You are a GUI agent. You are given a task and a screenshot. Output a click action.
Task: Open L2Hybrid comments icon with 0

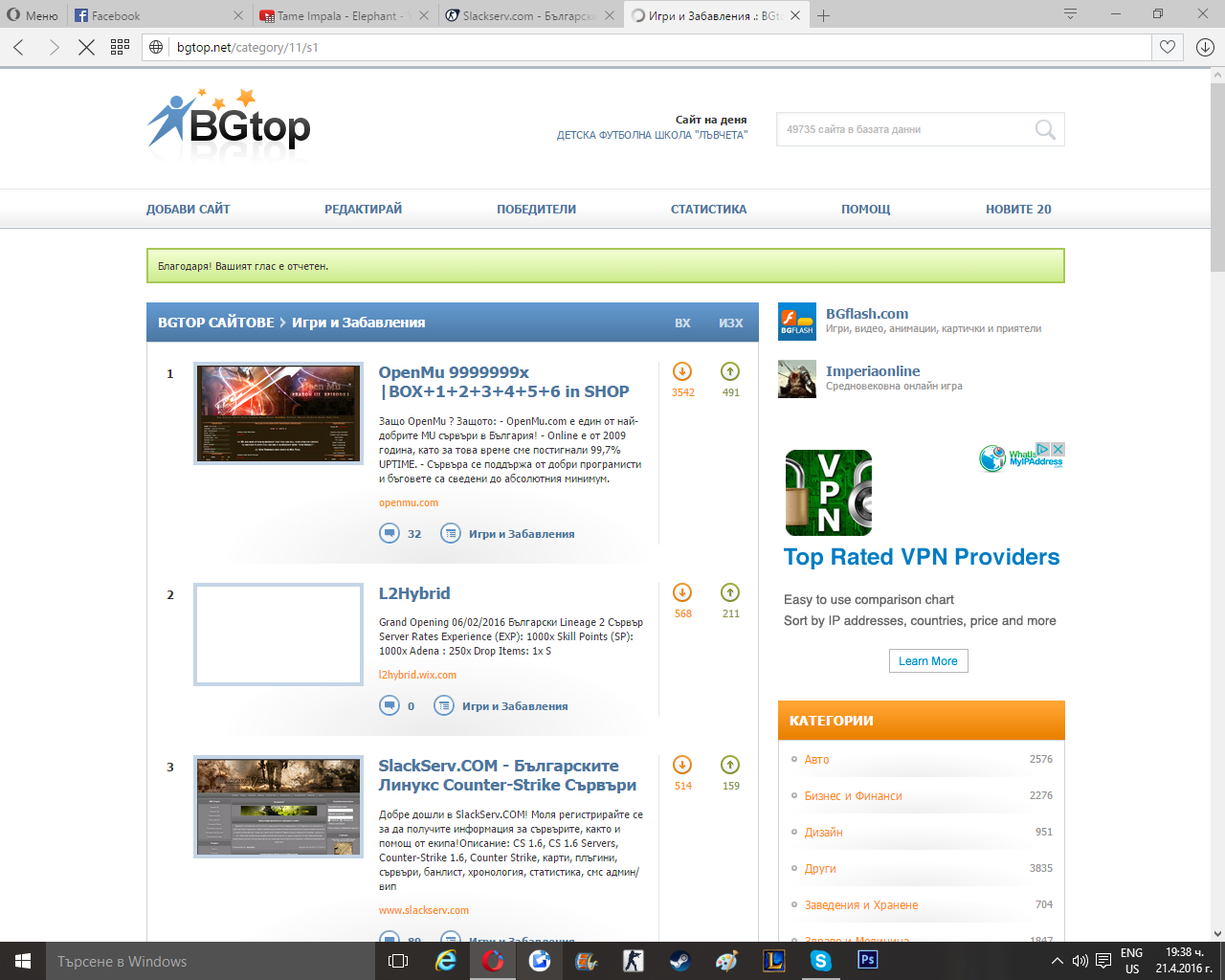pyautogui.click(x=390, y=705)
